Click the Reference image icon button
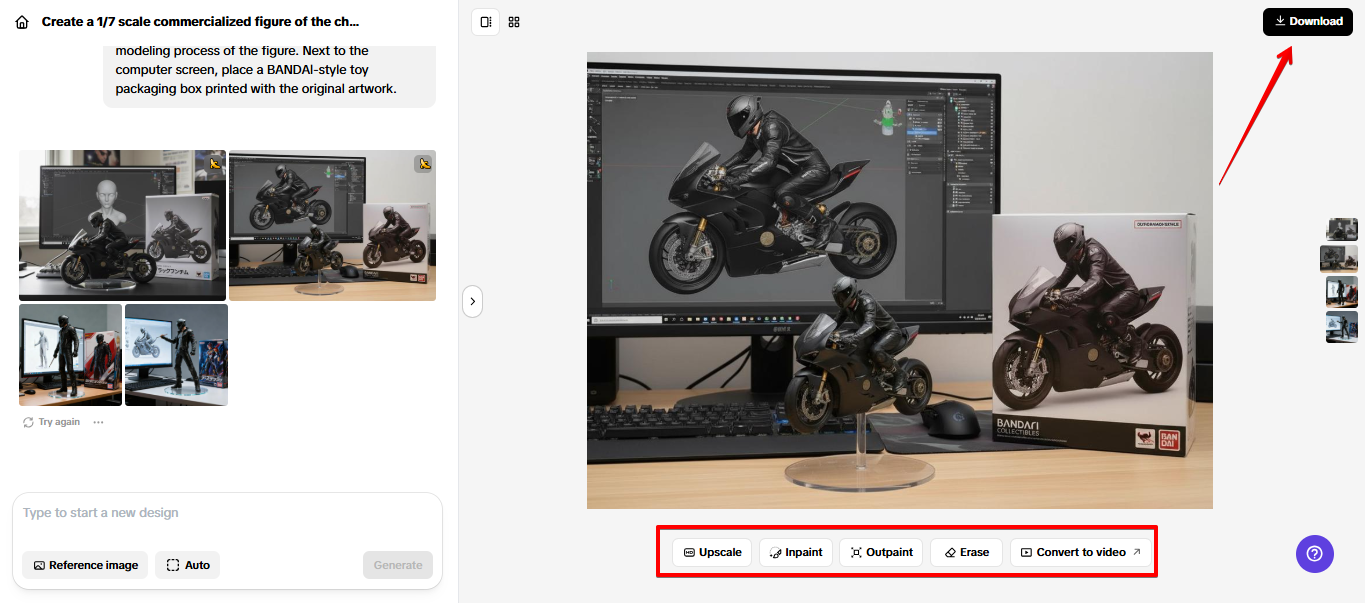This screenshot has height=603, width=1365. click(37, 565)
